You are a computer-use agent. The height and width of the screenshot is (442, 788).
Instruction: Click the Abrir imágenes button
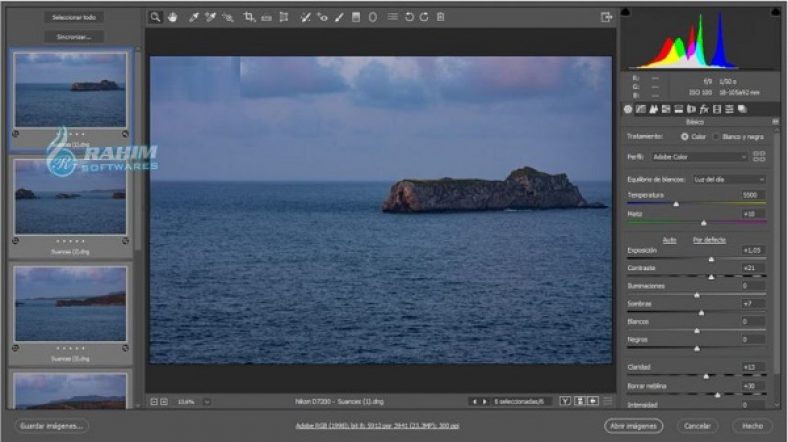click(x=633, y=425)
